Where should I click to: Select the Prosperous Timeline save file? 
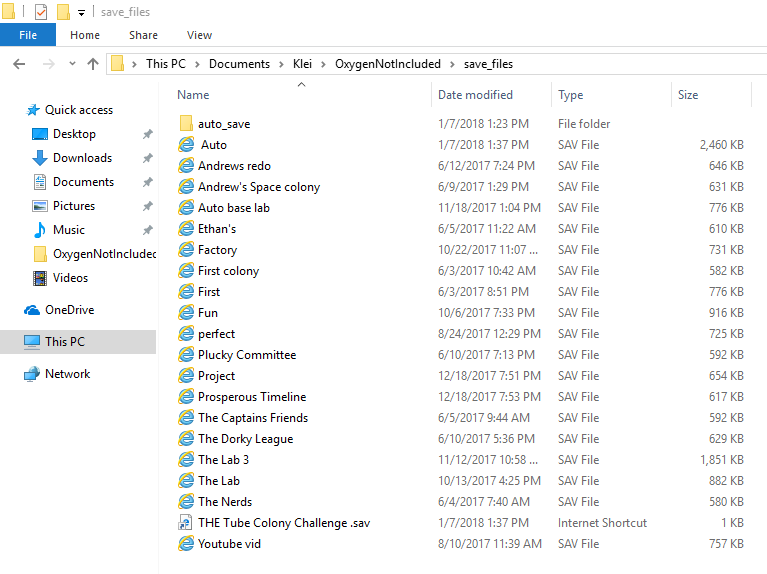(252, 397)
